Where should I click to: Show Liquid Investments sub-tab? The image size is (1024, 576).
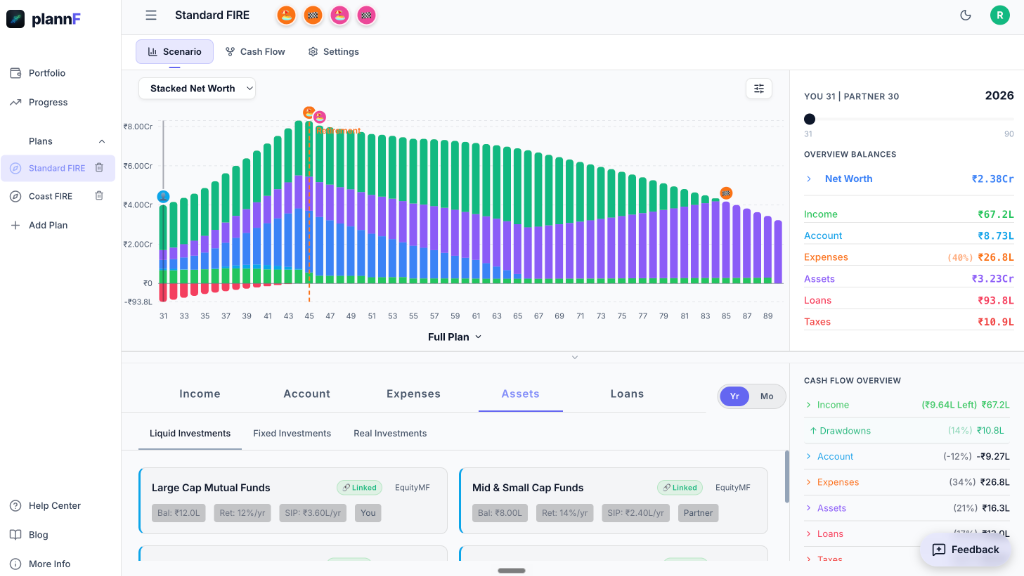pyautogui.click(x=190, y=434)
